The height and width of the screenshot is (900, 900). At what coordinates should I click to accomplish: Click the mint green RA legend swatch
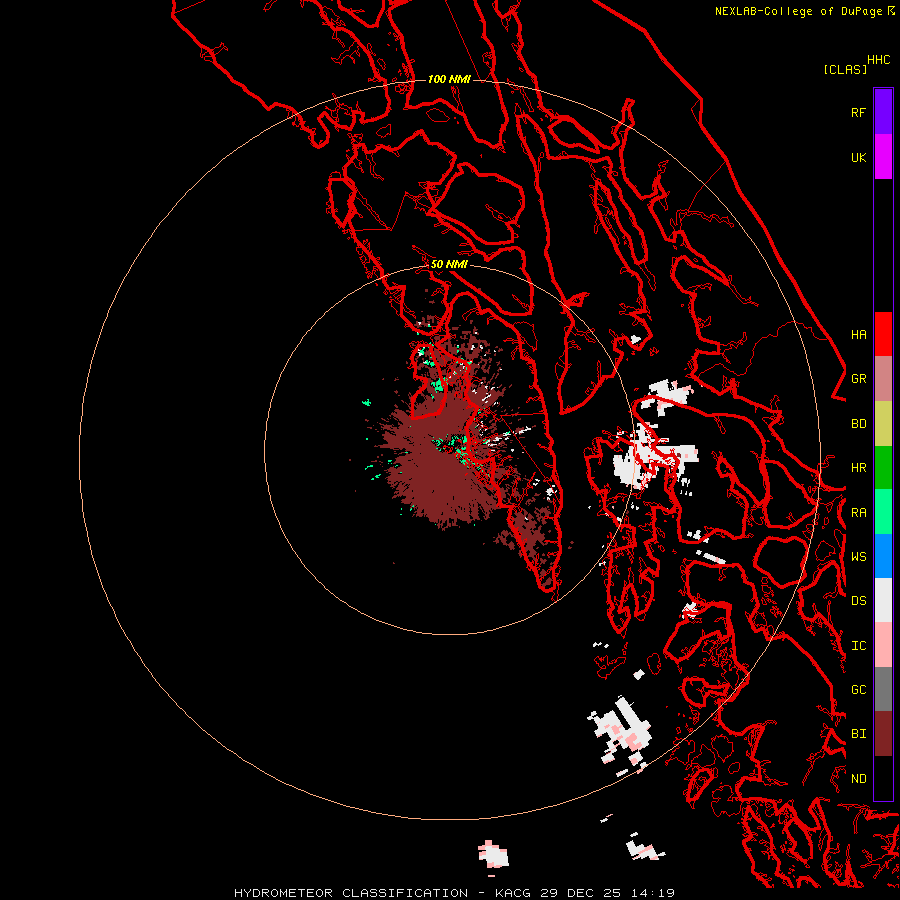(x=883, y=512)
